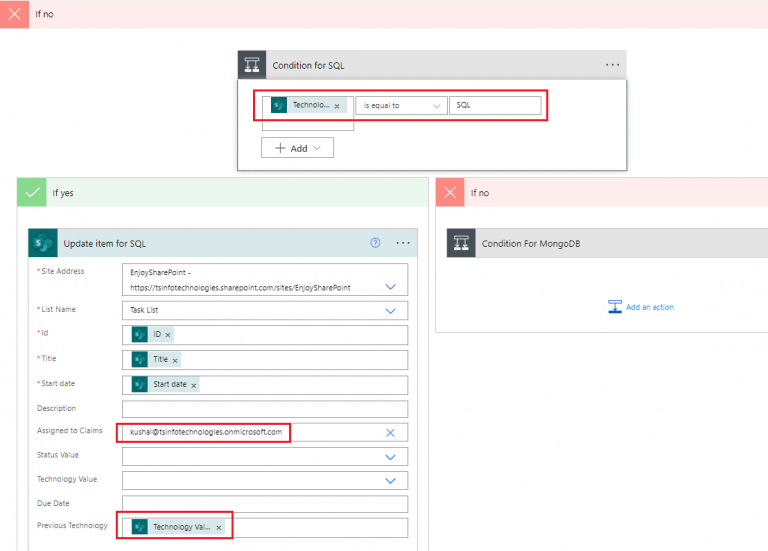
Task: Expand the Technology Value dropdown
Action: click(390, 481)
